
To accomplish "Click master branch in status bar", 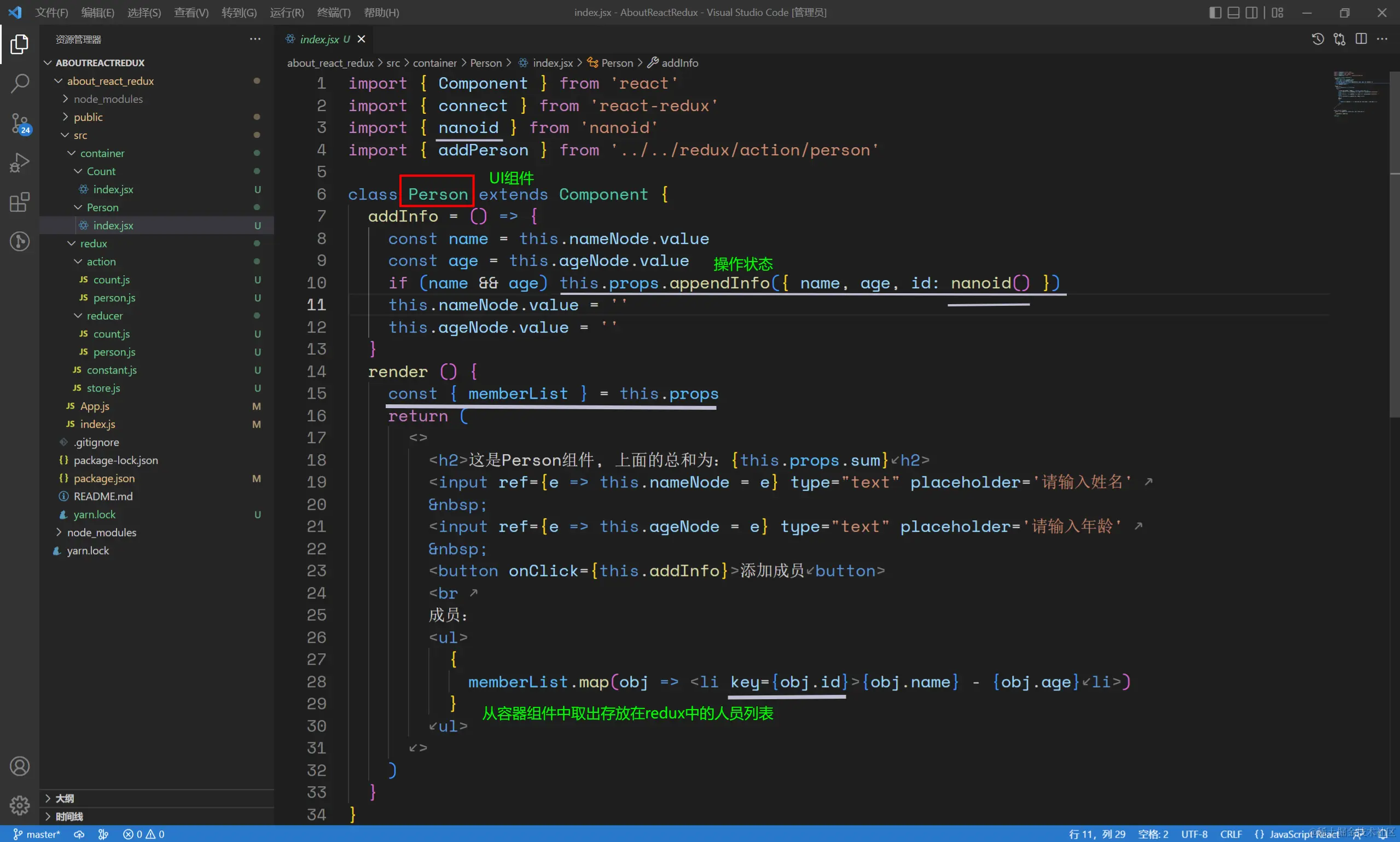I will [37, 834].
